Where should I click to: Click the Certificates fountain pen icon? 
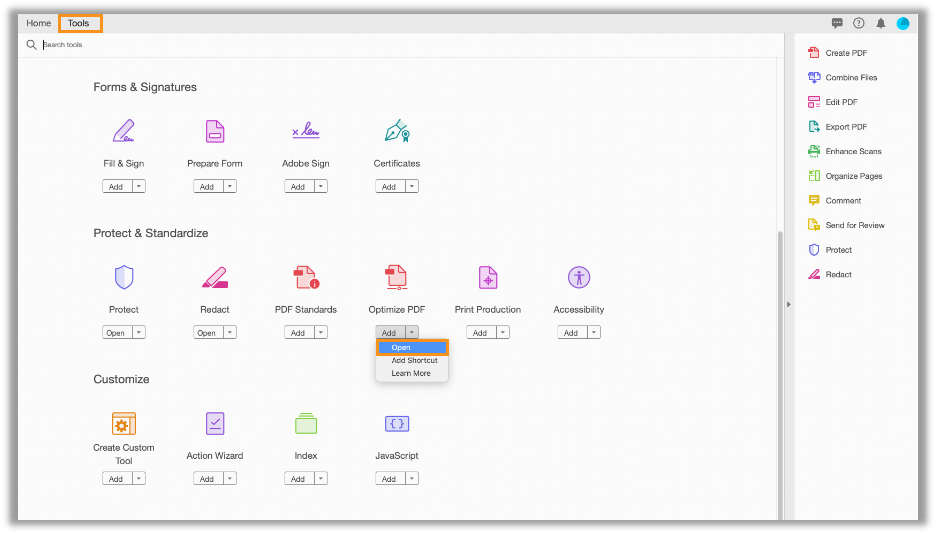[397, 131]
